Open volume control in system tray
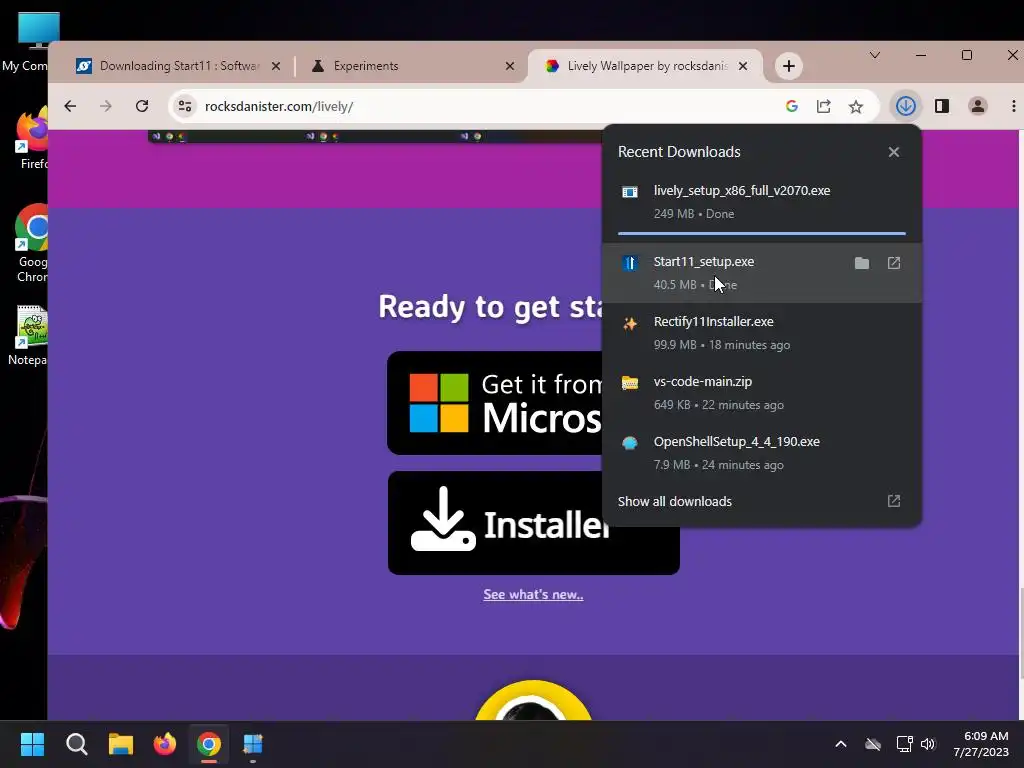1024x768 pixels. click(x=928, y=744)
